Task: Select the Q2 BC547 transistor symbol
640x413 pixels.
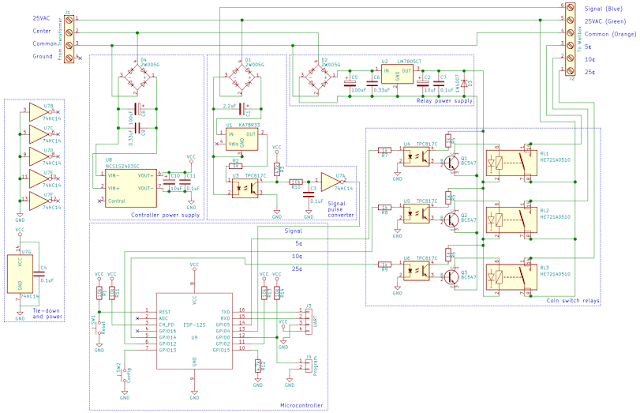Action: [x=451, y=220]
